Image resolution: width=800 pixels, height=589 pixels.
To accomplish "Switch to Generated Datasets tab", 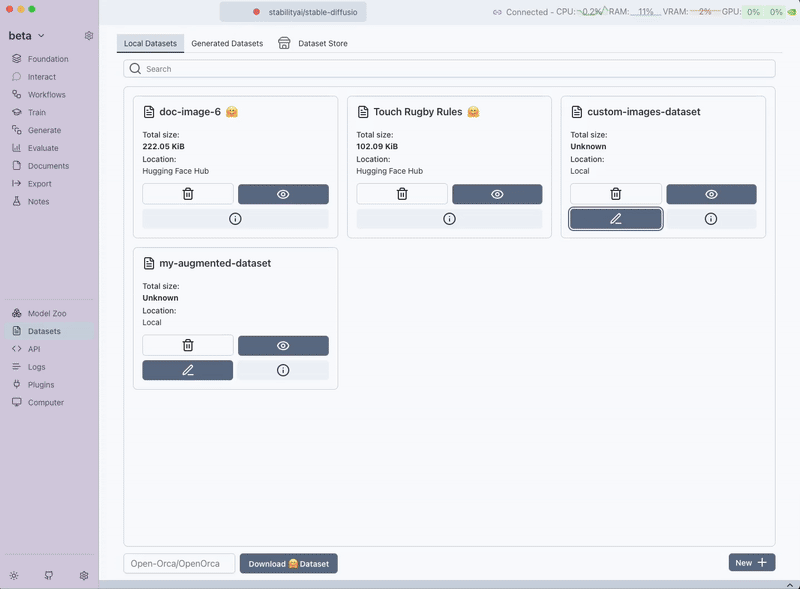I will pyautogui.click(x=227, y=44).
